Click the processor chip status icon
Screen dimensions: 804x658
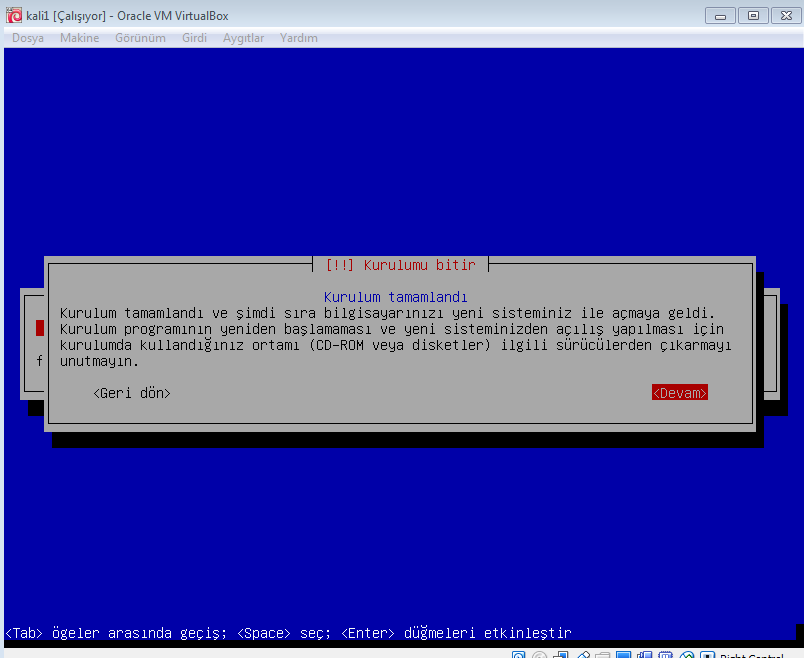664,655
